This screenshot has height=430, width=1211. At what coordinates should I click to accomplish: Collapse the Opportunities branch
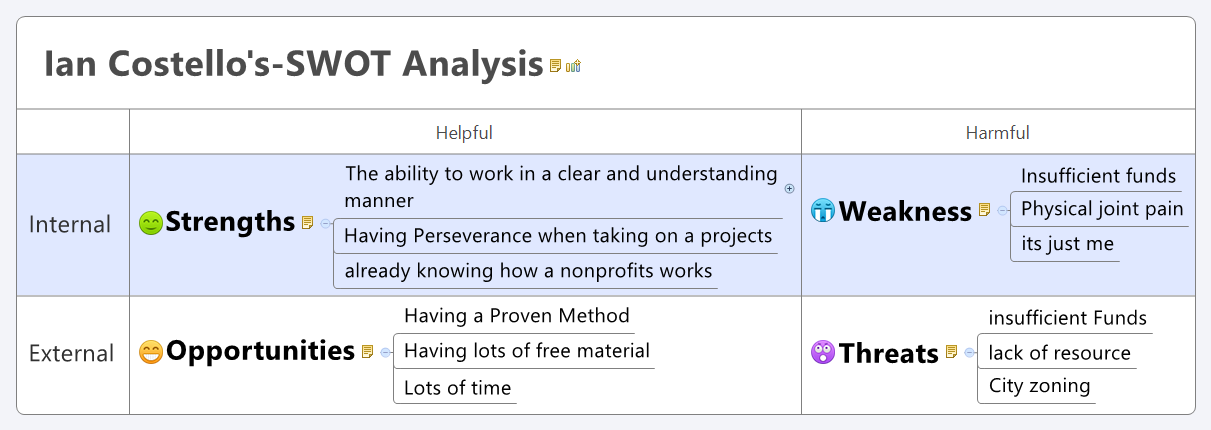[x=385, y=352]
